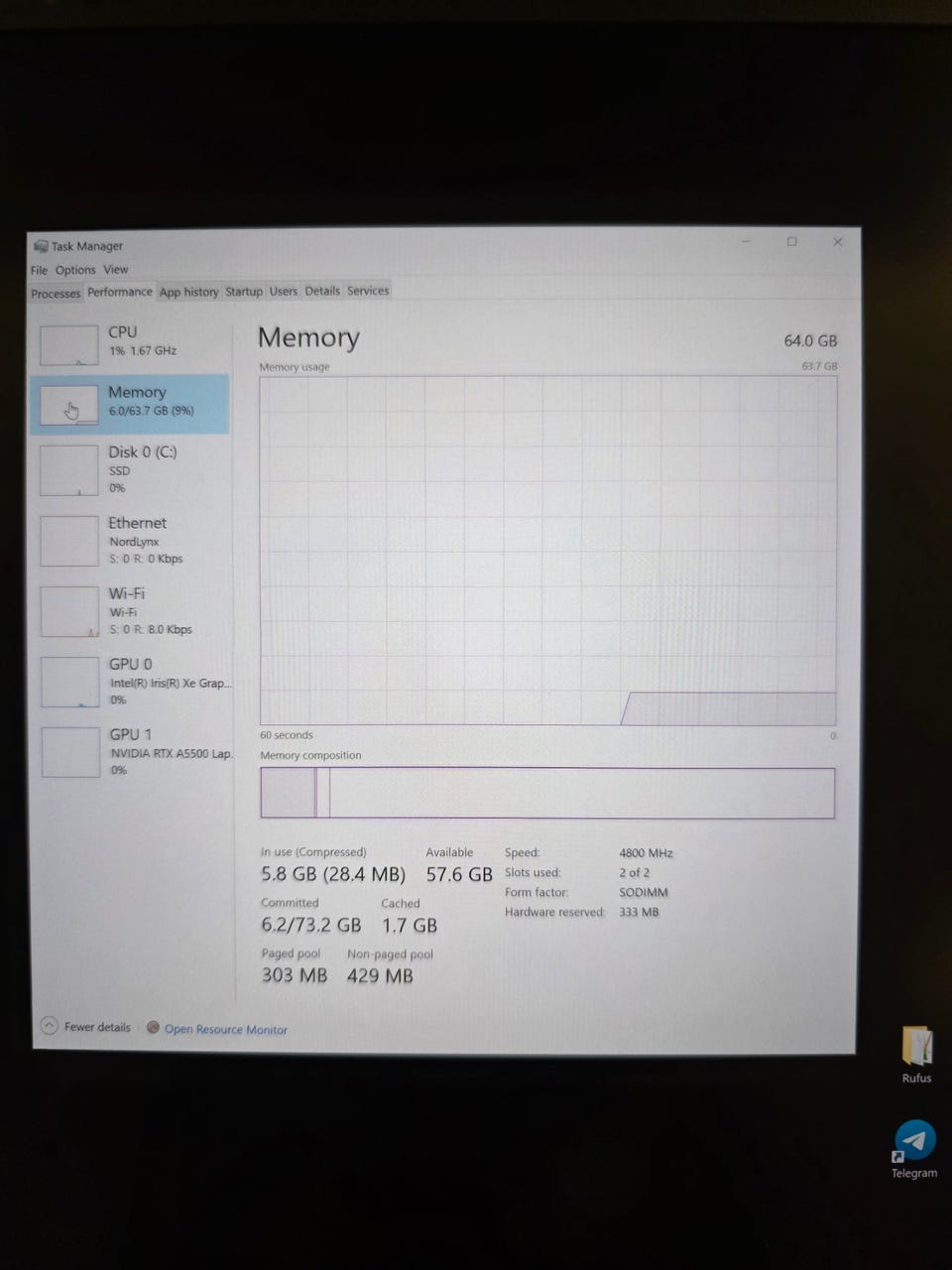Click the Committed 6.2/73.2 GB value
The image size is (952, 1270).
point(311,925)
